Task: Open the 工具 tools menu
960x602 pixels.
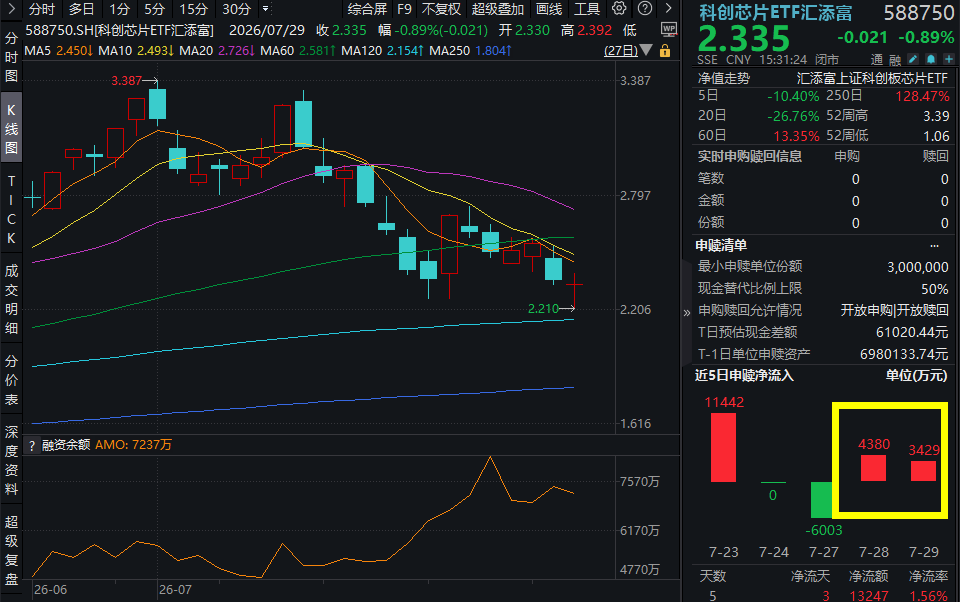Action: point(587,9)
